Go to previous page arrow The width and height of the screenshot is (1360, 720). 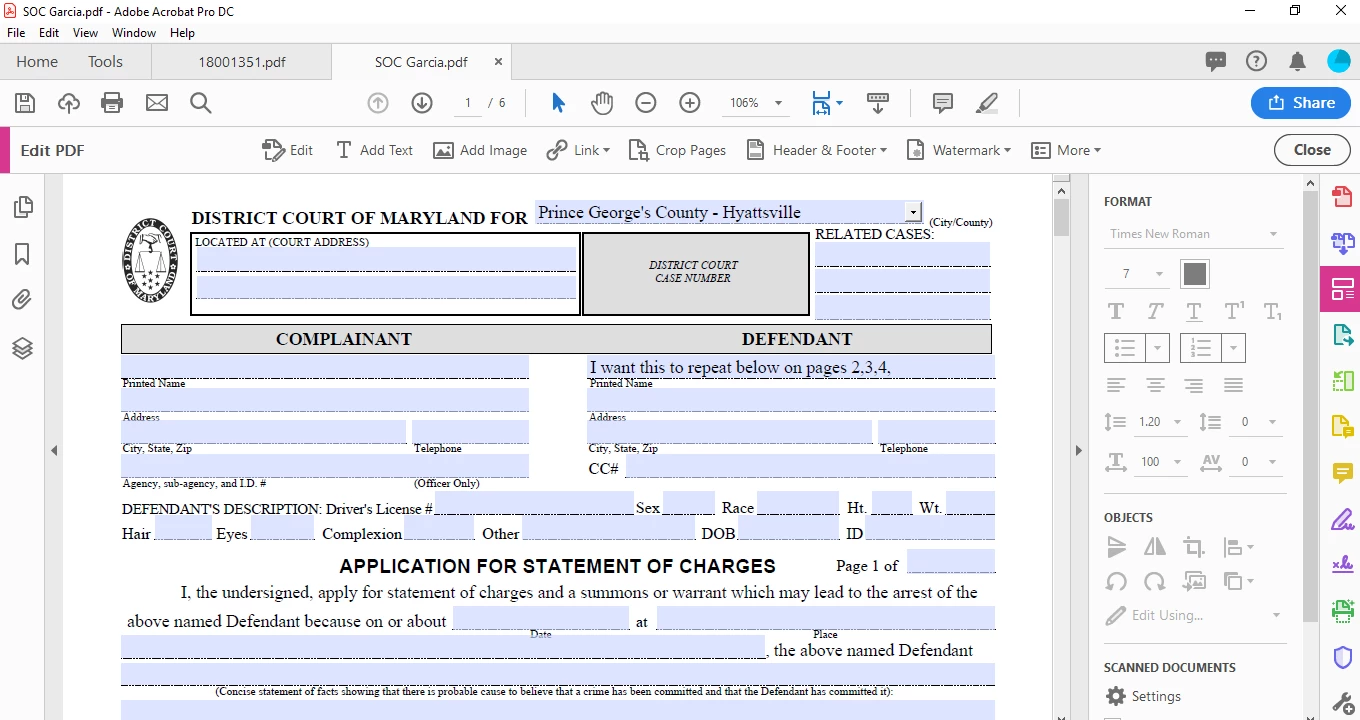click(378, 103)
